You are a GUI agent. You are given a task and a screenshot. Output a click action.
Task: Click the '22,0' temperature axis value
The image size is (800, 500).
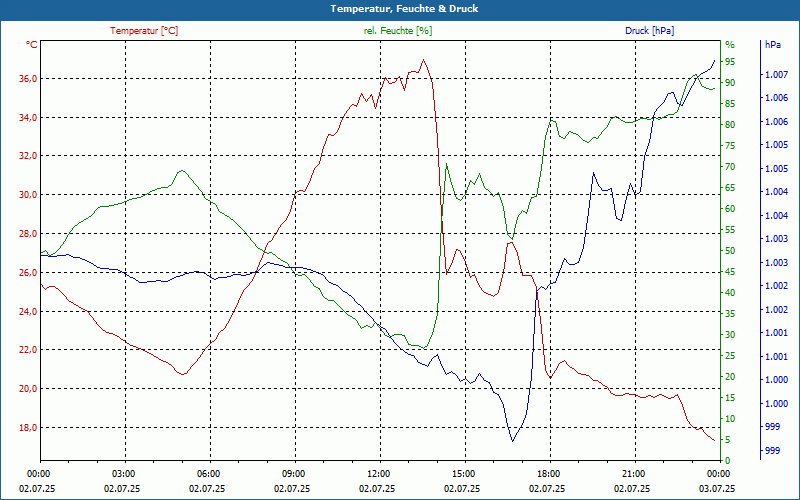click(x=29, y=350)
